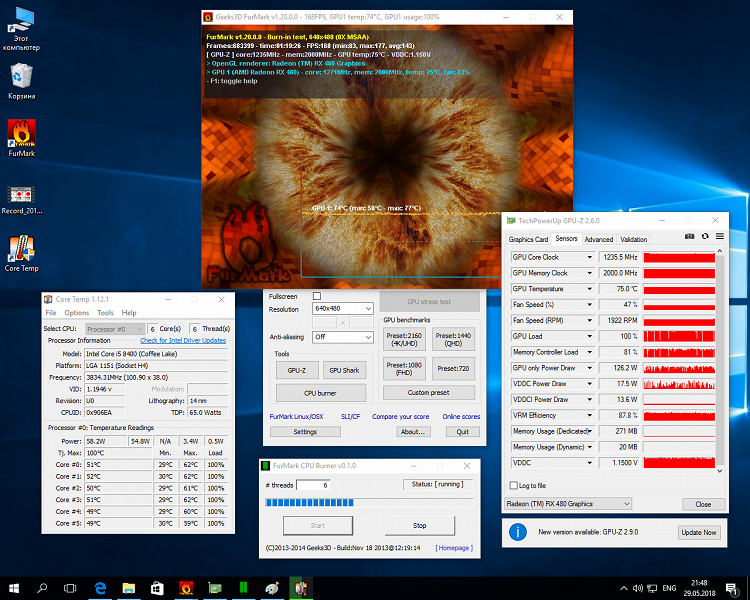Enable the Fullscreen checkbox in FurMark
750x600 pixels.
[317, 296]
